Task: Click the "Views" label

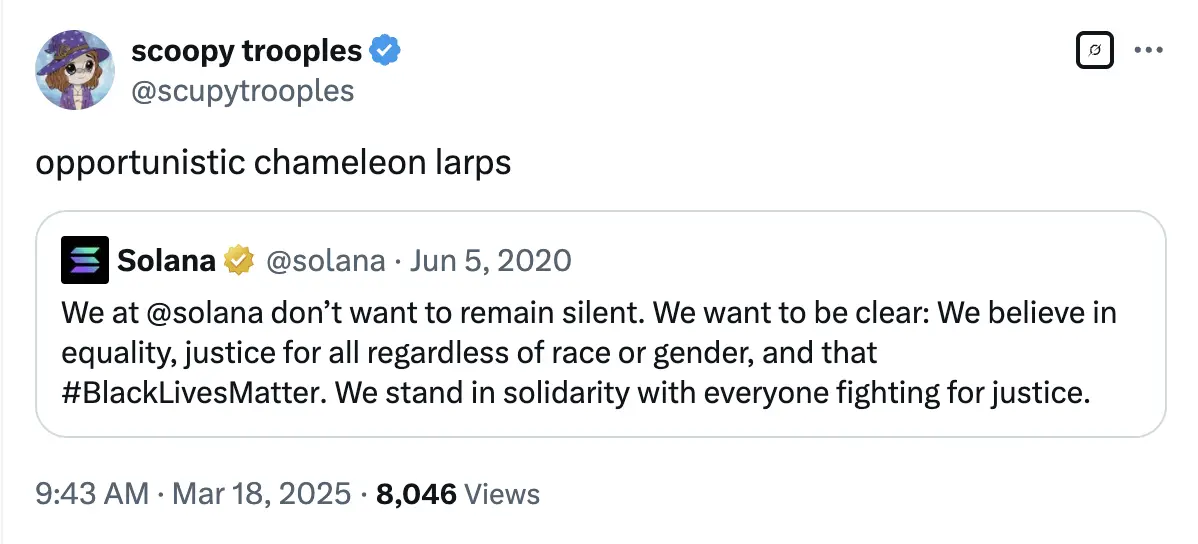Action: point(502,493)
